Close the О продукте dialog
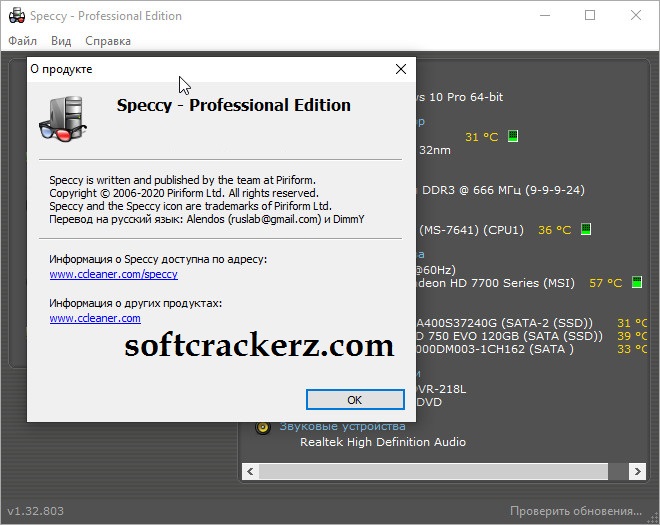 pyautogui.click(x=401, y=69)
